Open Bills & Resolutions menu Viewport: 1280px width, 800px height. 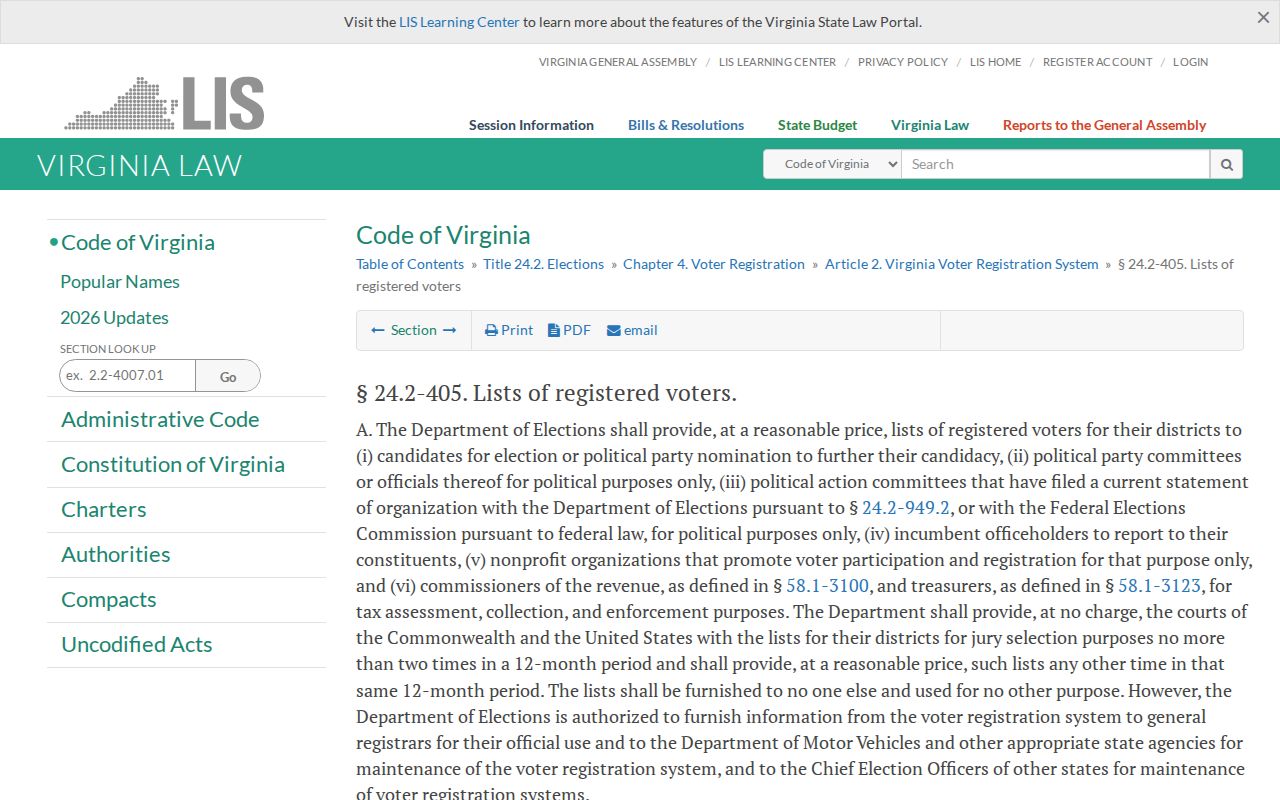(686, 125)
